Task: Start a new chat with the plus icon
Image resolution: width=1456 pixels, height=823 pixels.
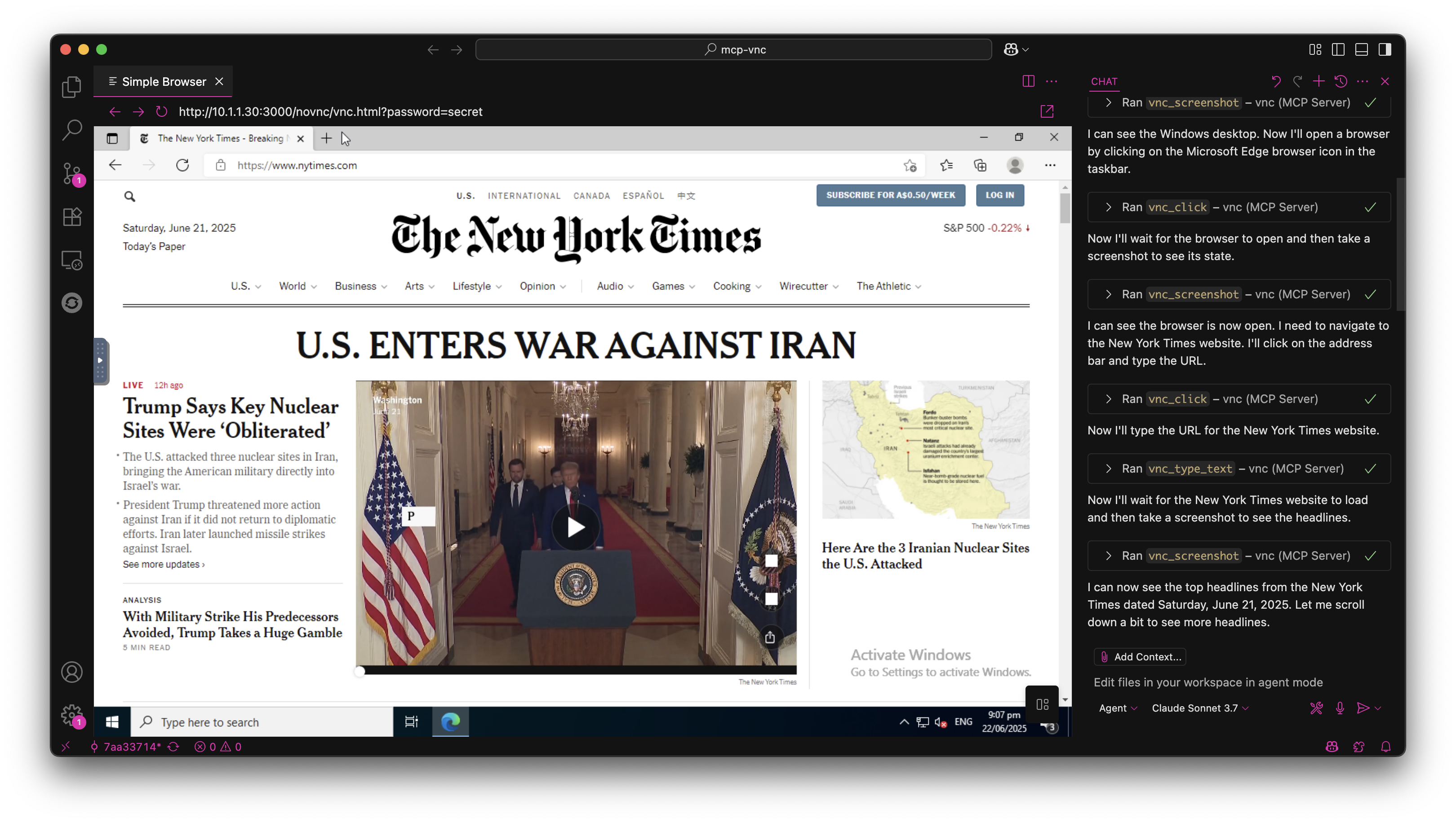Action: click(x=1319, y=81)
